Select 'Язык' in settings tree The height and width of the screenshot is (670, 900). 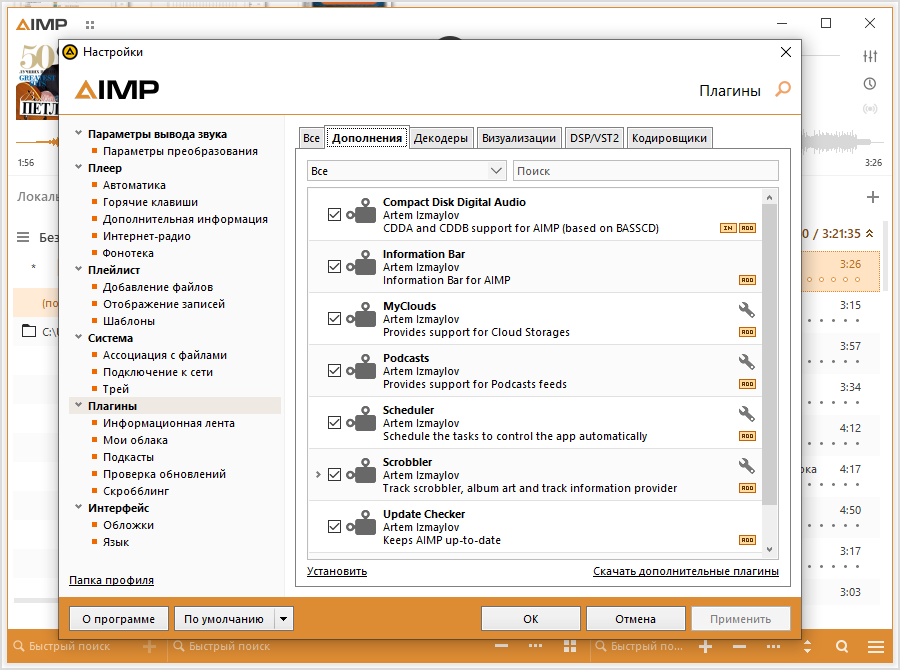[116, 542]
